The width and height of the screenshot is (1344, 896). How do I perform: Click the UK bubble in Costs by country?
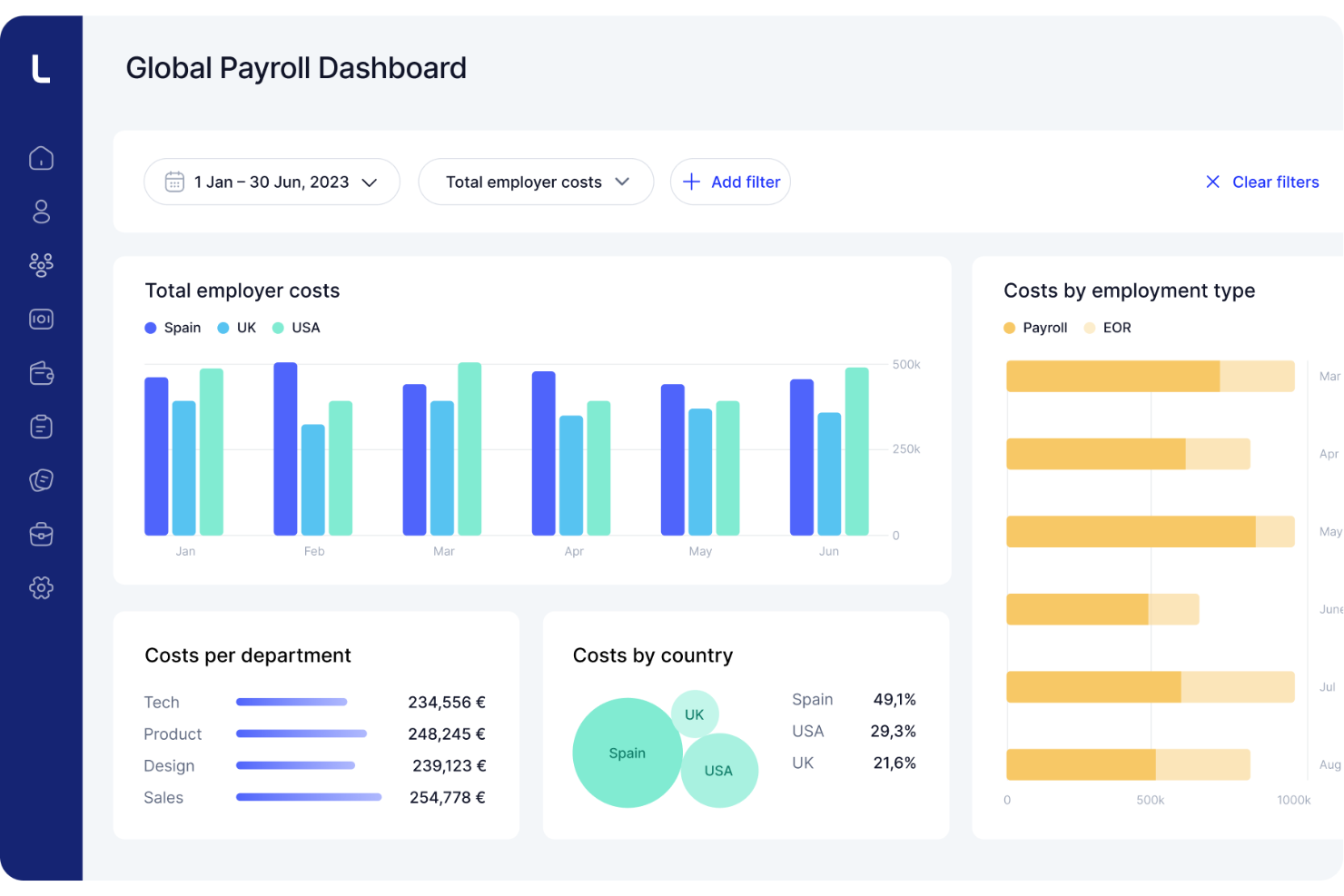point(695,714)
